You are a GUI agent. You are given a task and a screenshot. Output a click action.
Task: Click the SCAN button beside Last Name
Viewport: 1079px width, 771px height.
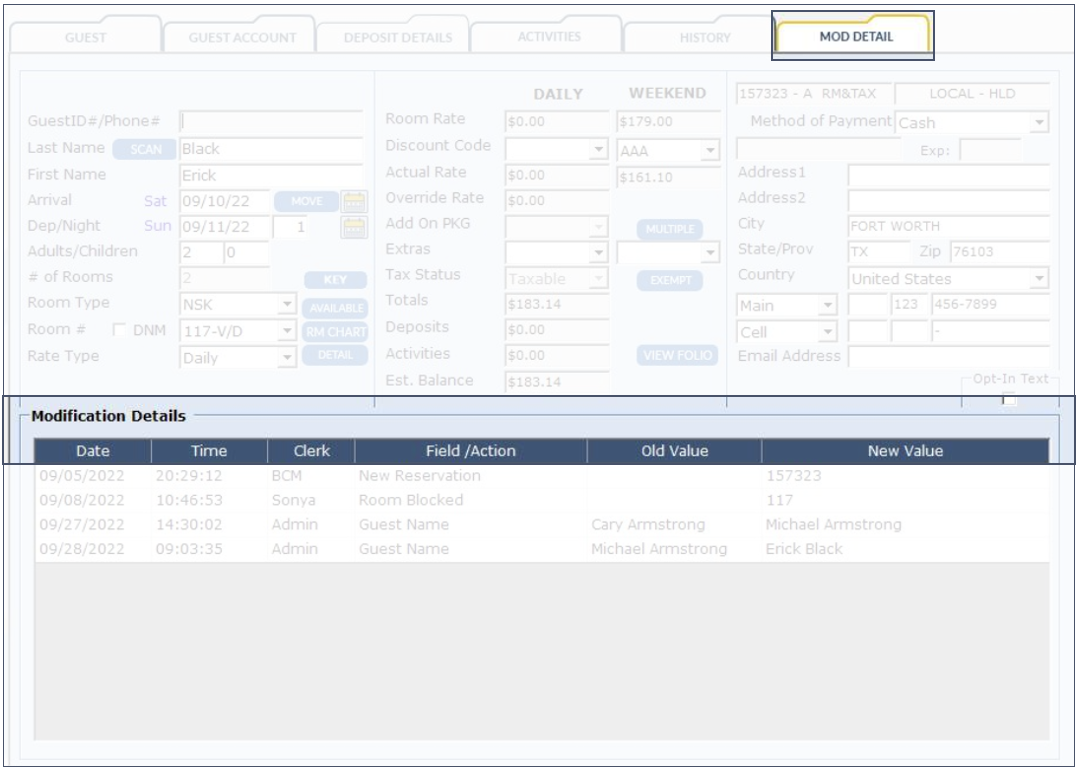pyautogui.click(x=144, y=149)
